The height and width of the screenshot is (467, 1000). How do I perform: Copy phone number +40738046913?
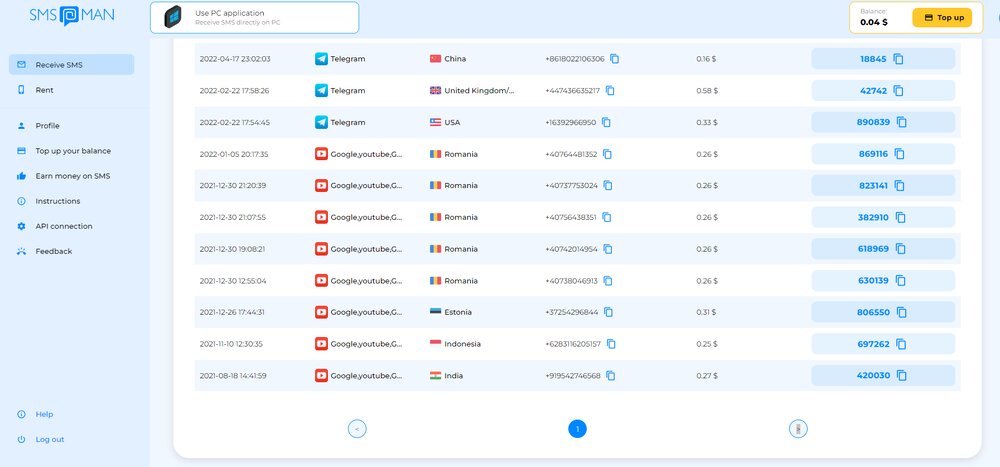coord(608,281)
